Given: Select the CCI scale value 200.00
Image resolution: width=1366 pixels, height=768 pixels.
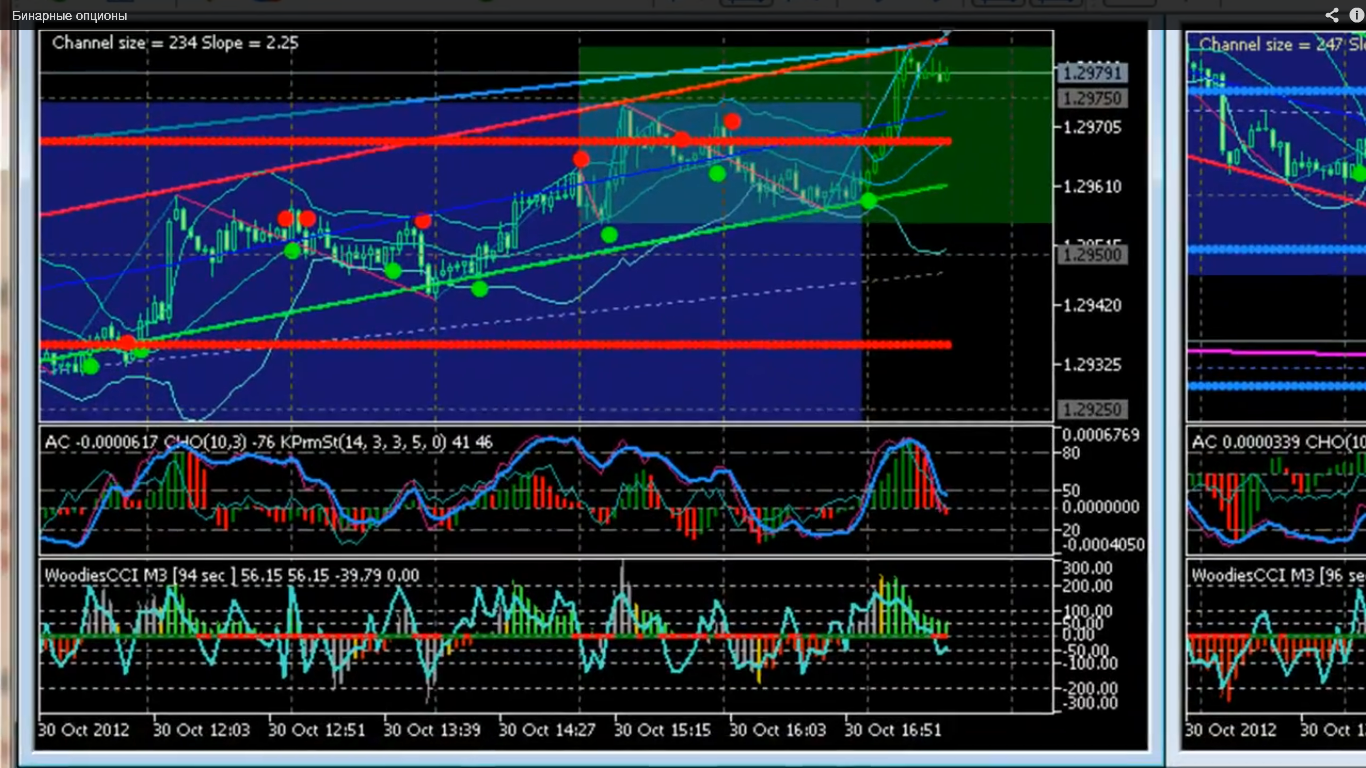Looking at the screenshot, I should pyautogui.click(x=1089, y=587).
